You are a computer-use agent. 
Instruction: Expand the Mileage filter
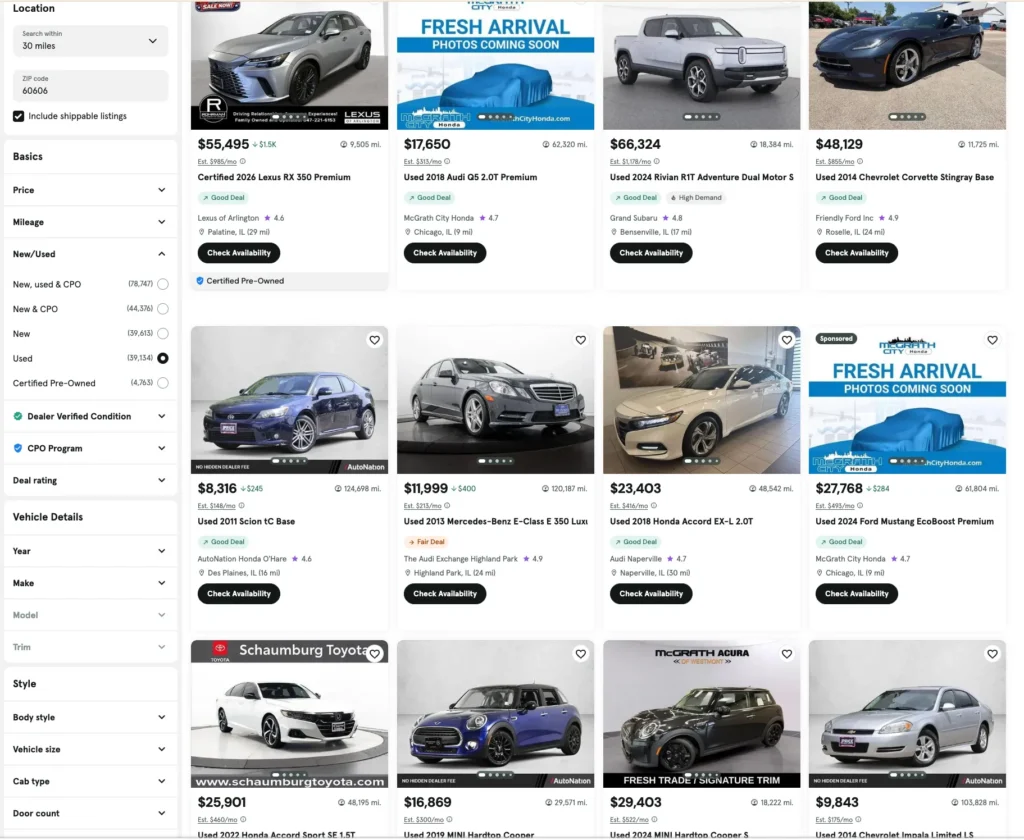tap(90, 222)
